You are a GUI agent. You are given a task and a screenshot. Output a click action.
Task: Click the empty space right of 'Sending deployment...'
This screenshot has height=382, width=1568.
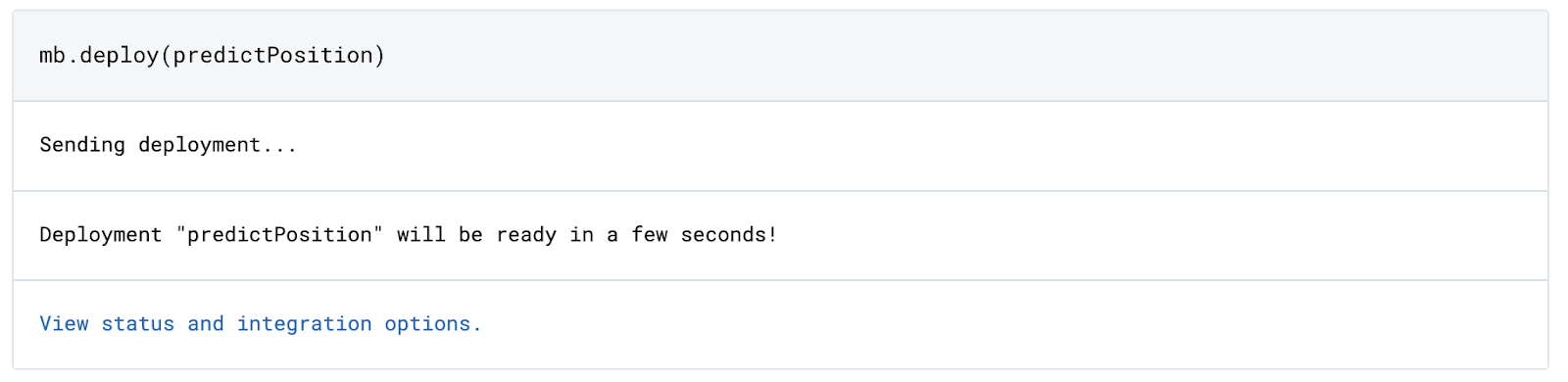(x=921, y=145)
